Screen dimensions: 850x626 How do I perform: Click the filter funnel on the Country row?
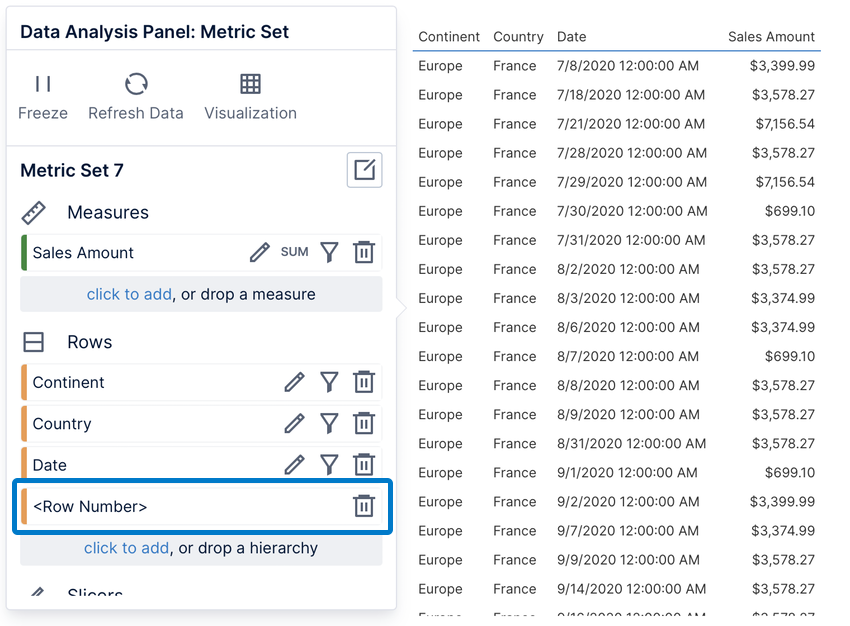[329, 423]
